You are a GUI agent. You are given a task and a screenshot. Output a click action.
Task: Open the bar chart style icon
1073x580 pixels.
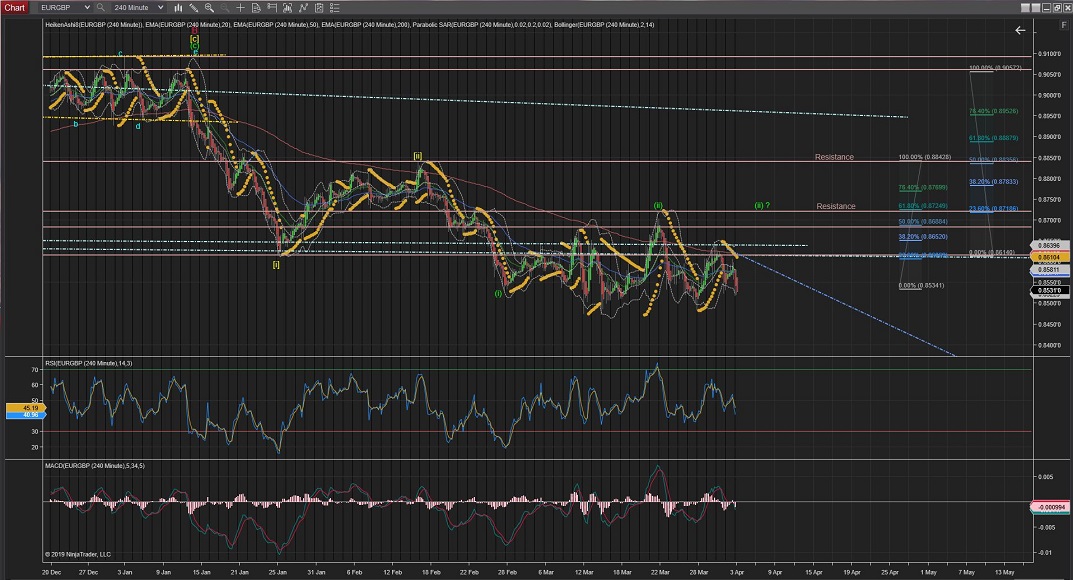pos(178,8)
